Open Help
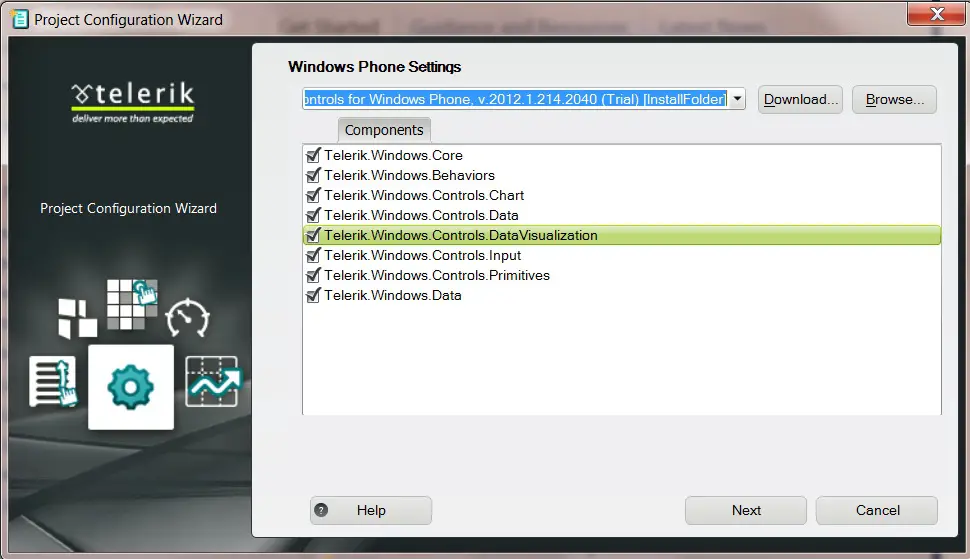 pyautogui.click(x=371, y=510)
